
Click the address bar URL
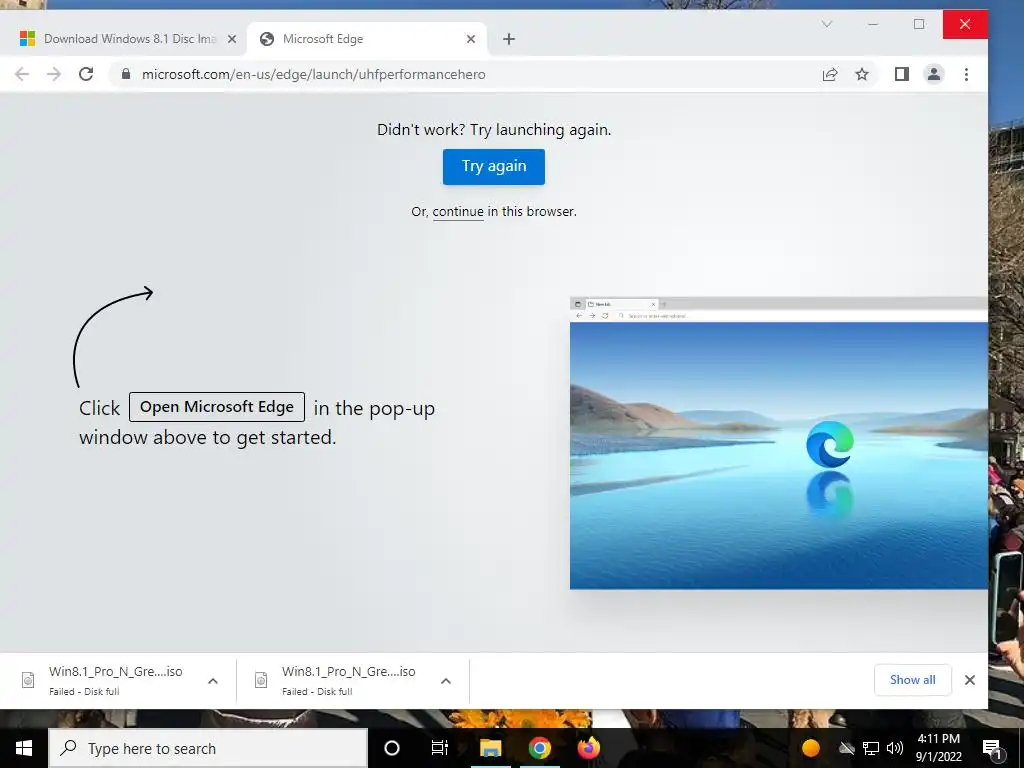coord(313,74)
